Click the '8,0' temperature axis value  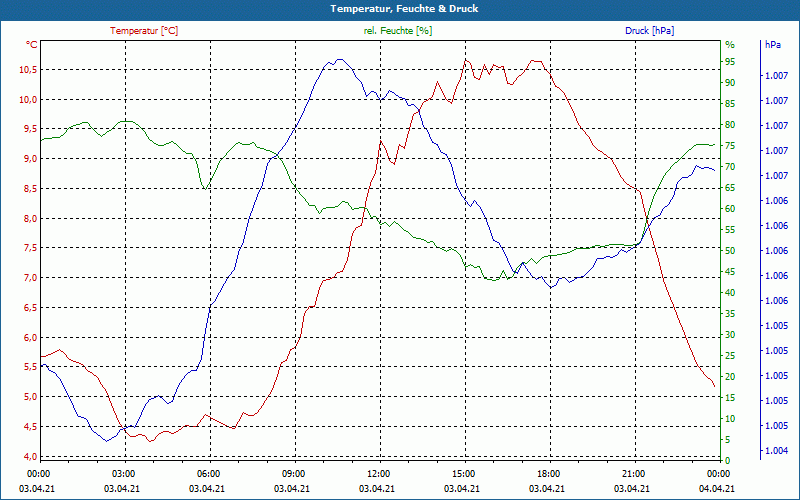point(30,218)
